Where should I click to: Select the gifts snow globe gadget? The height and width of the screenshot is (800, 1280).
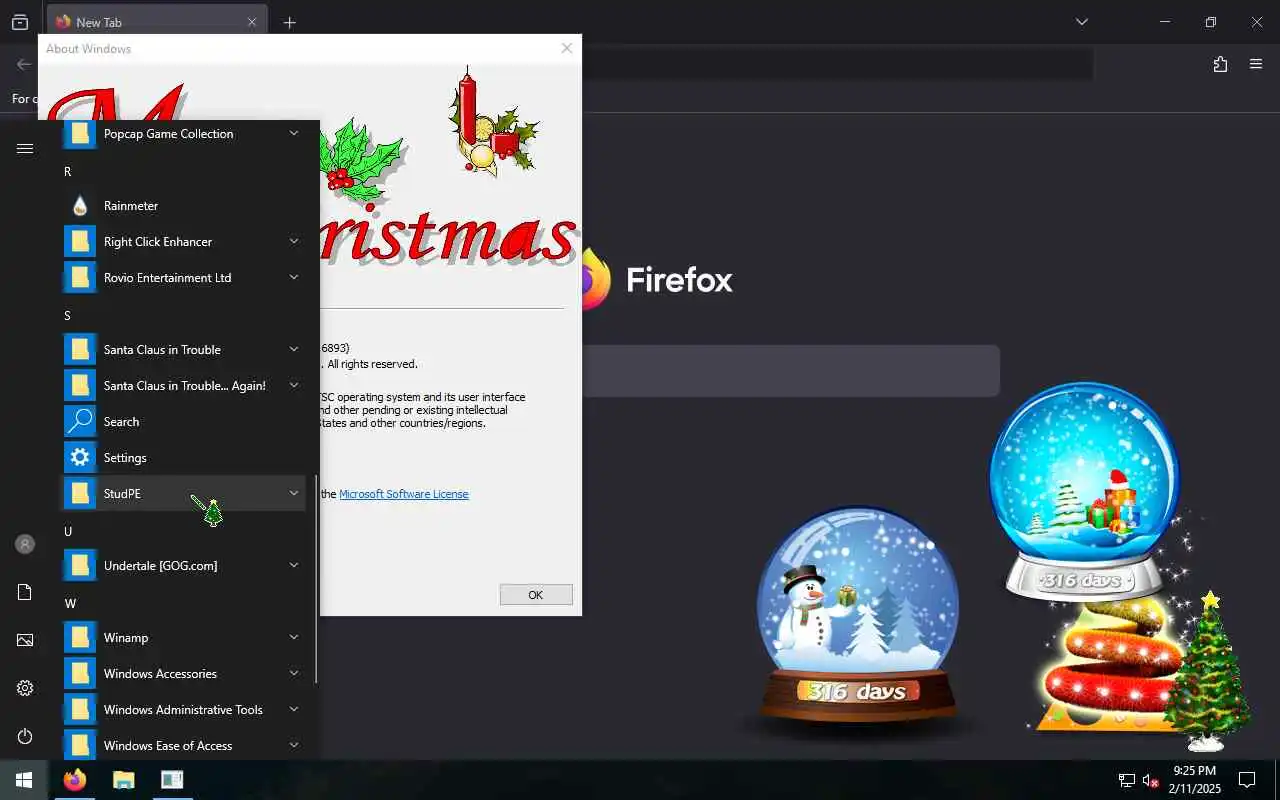[1085, 490]
